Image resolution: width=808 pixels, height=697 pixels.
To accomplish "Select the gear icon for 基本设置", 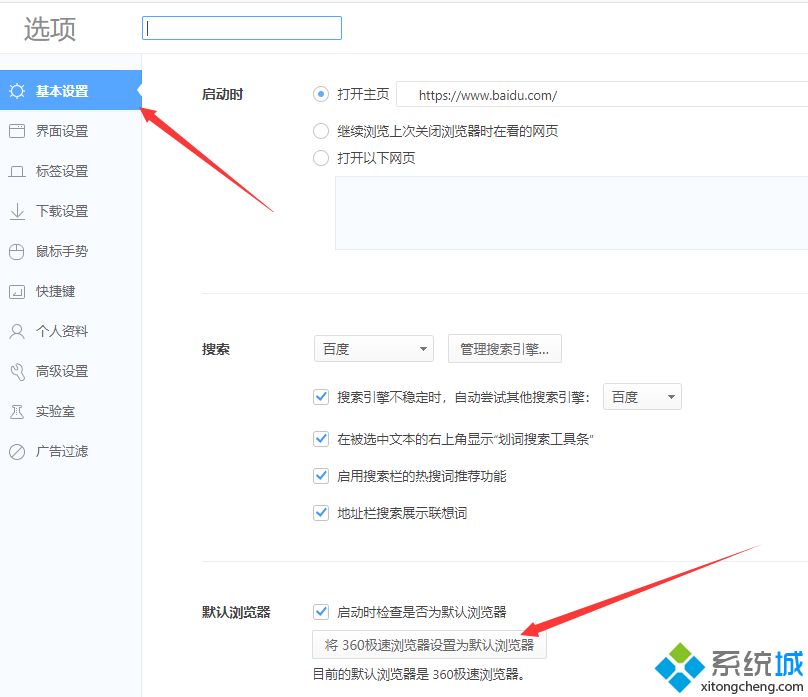I will pos(17,90).
